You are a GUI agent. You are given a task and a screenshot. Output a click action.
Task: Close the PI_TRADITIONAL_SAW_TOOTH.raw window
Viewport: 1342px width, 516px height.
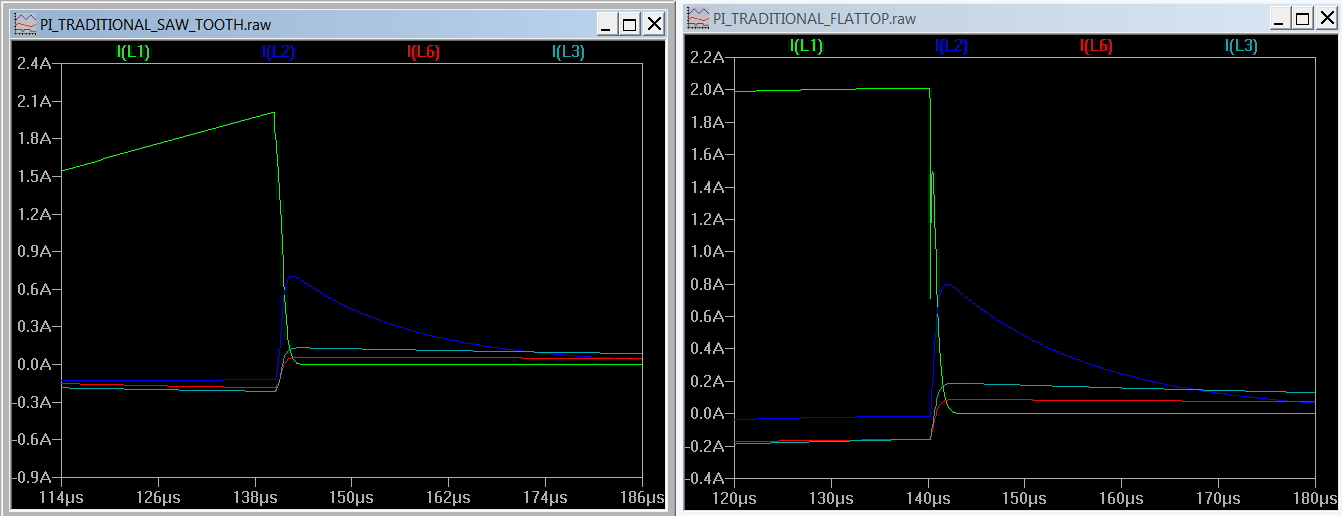click(654, 25)
